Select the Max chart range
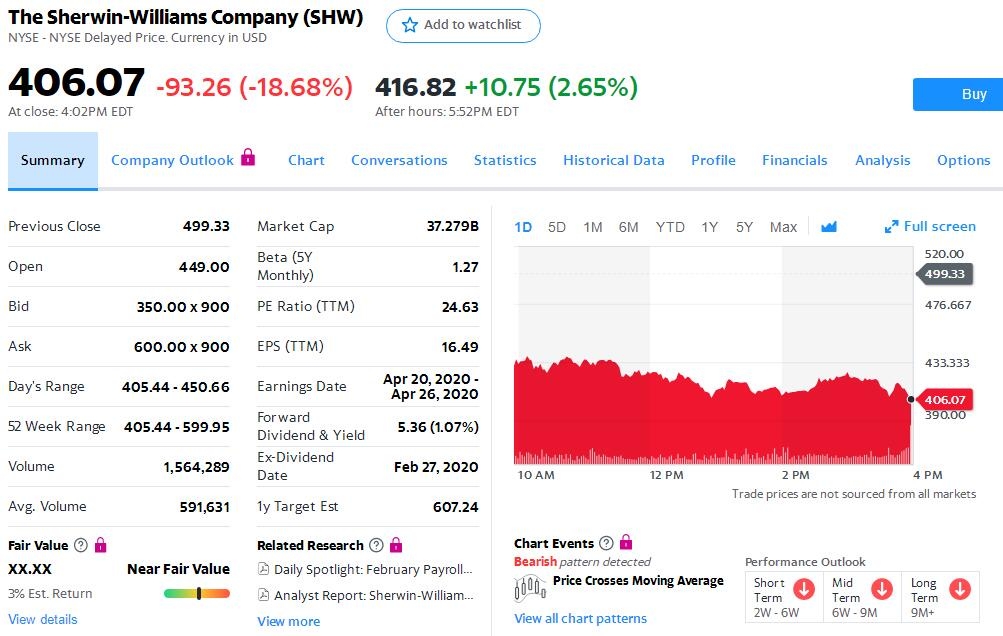1003x636 pixels. 783,227
